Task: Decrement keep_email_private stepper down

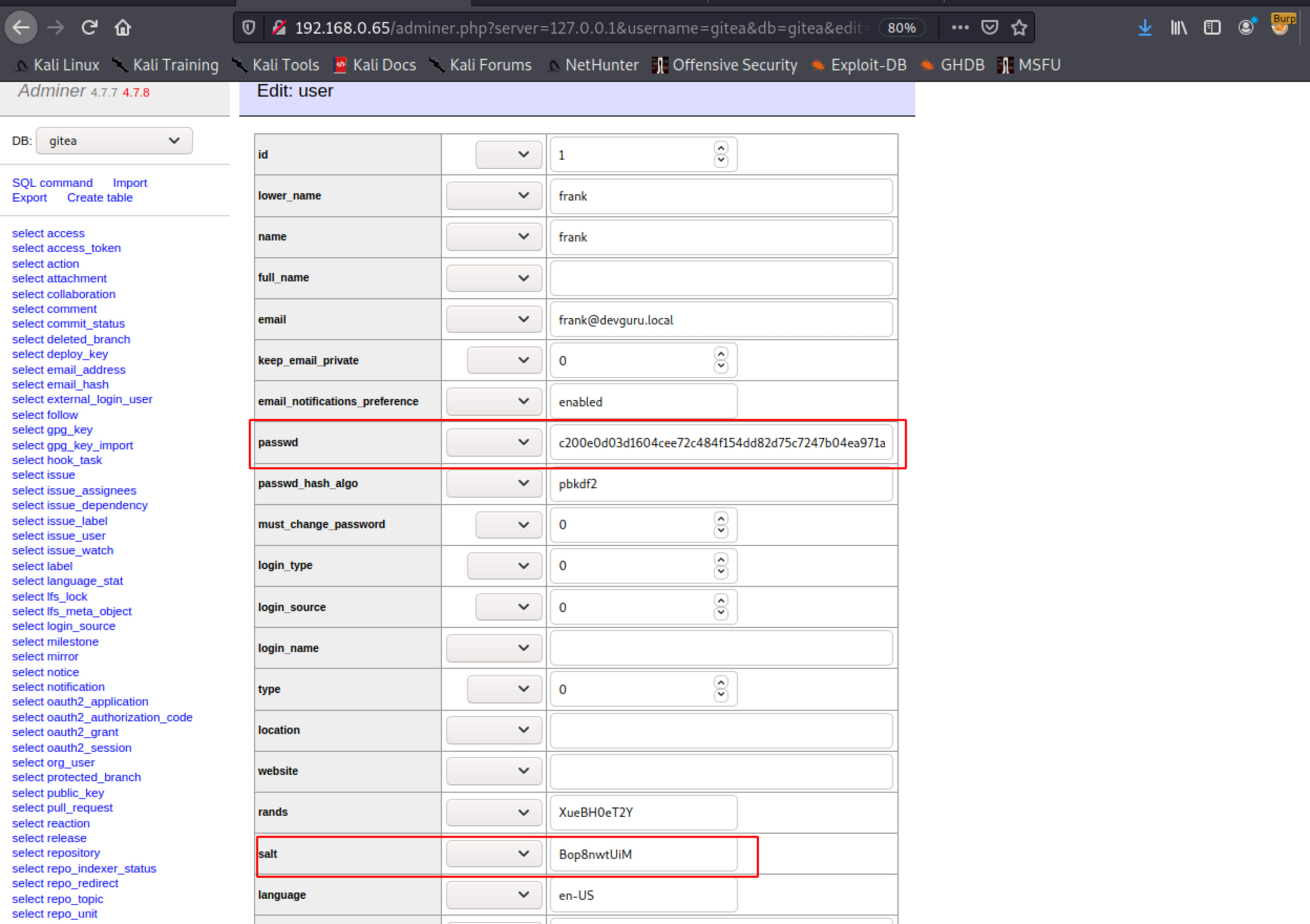Action: pos(721,367)
